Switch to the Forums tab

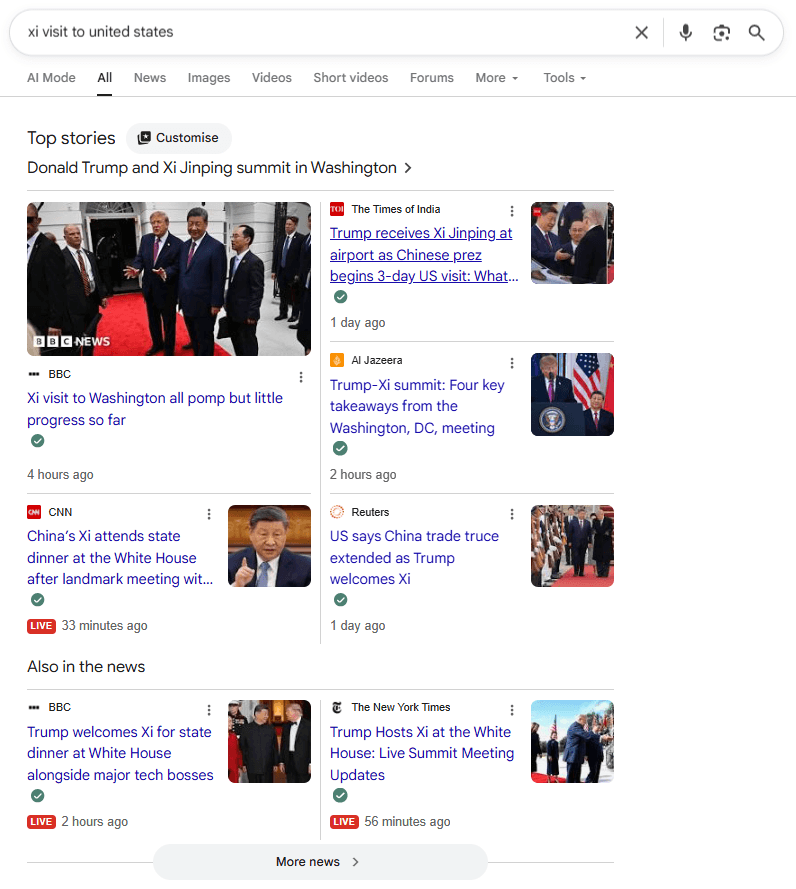pos(431,78)
